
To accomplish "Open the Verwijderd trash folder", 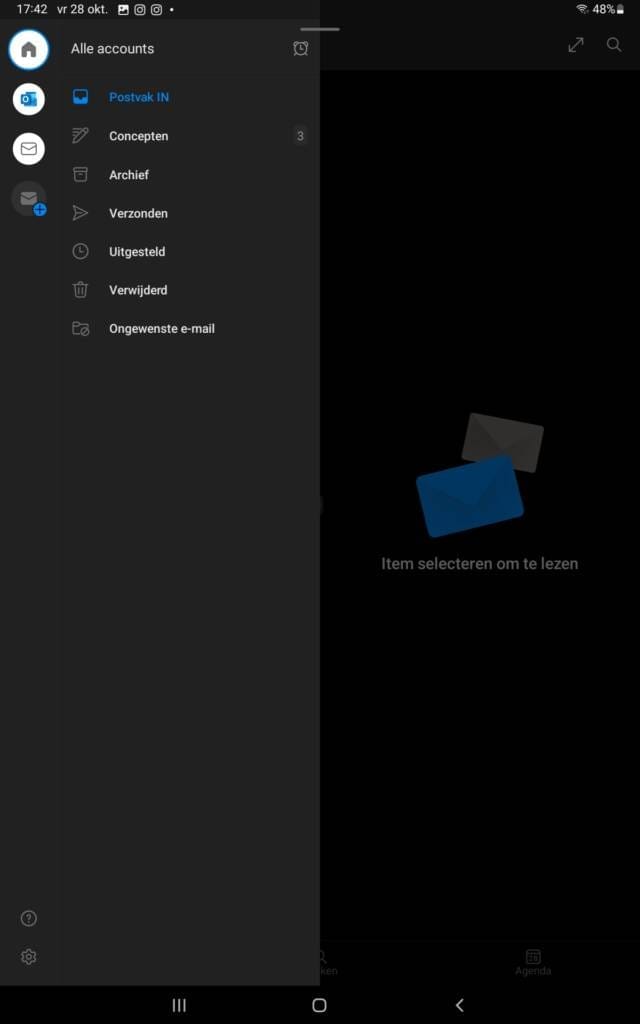I will pyautogui.click(x=138, y=290).
